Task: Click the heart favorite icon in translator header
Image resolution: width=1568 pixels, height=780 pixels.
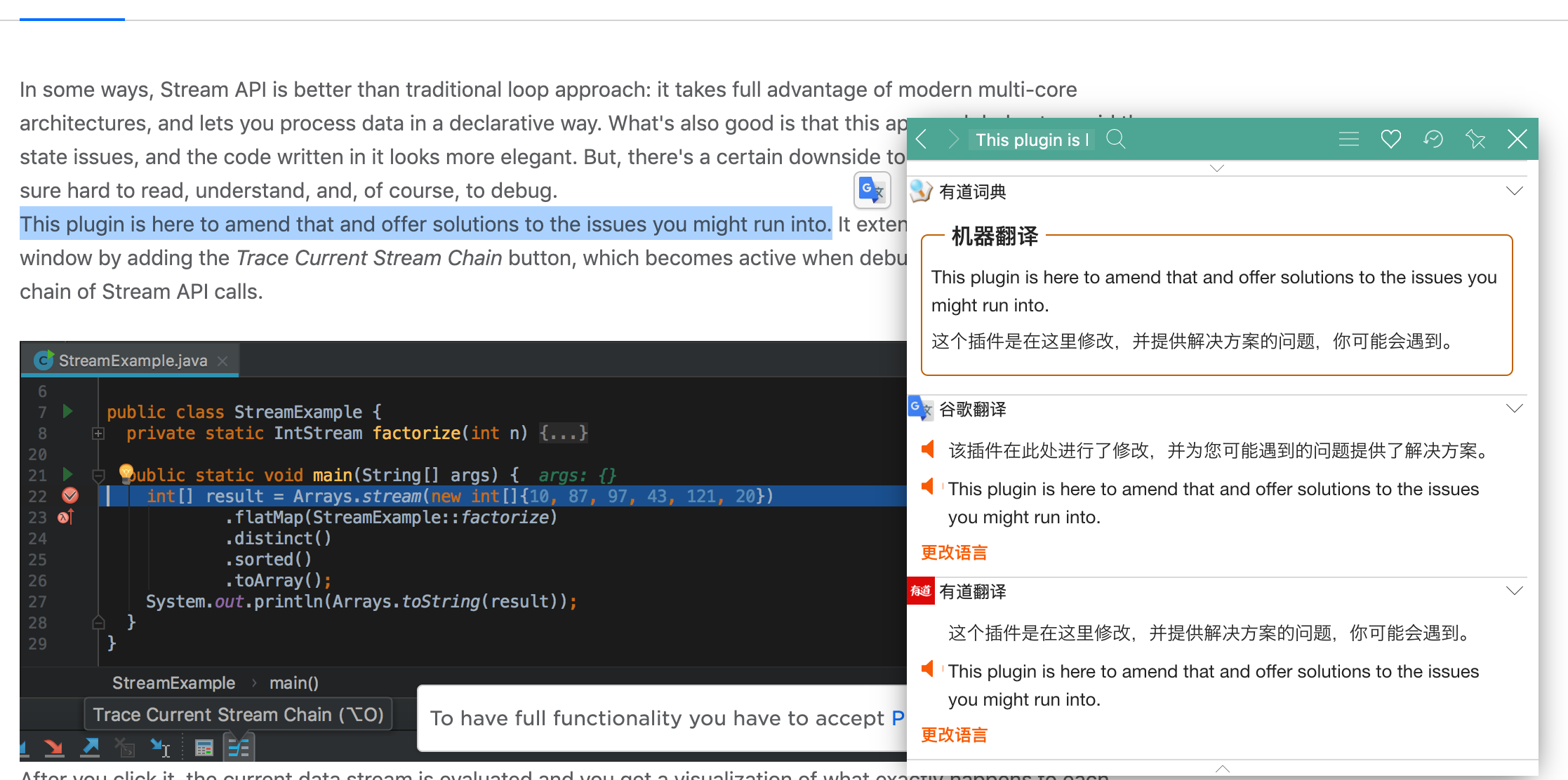Action: (1390, 139)
